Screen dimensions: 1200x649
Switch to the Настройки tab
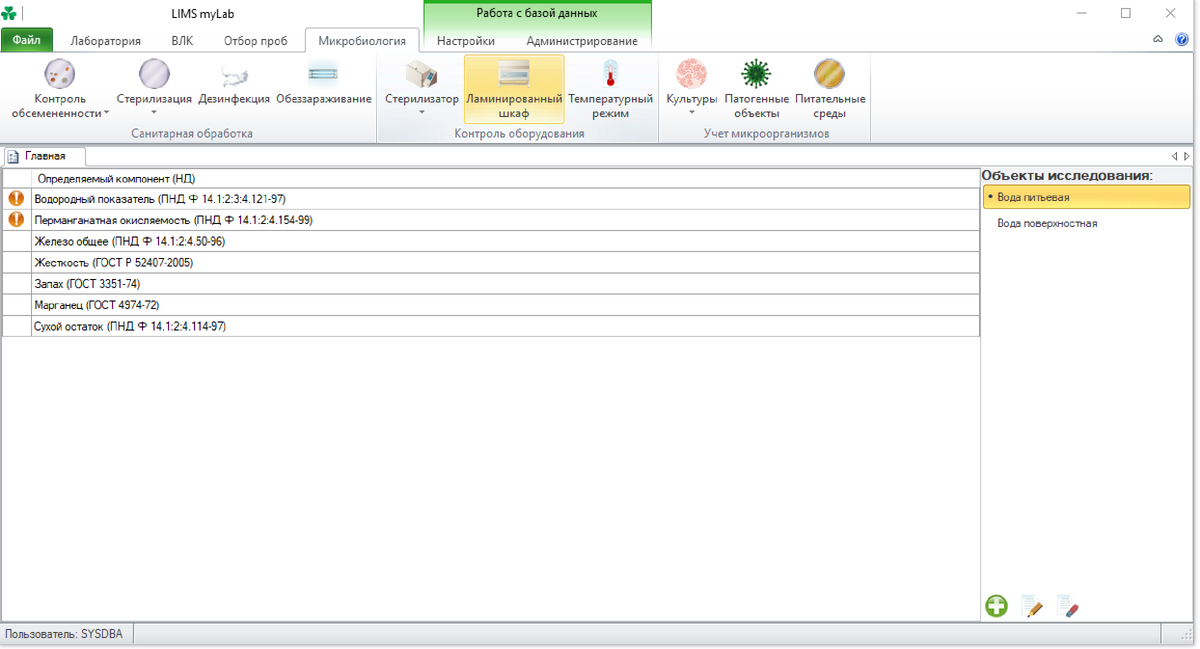(466, 41)
